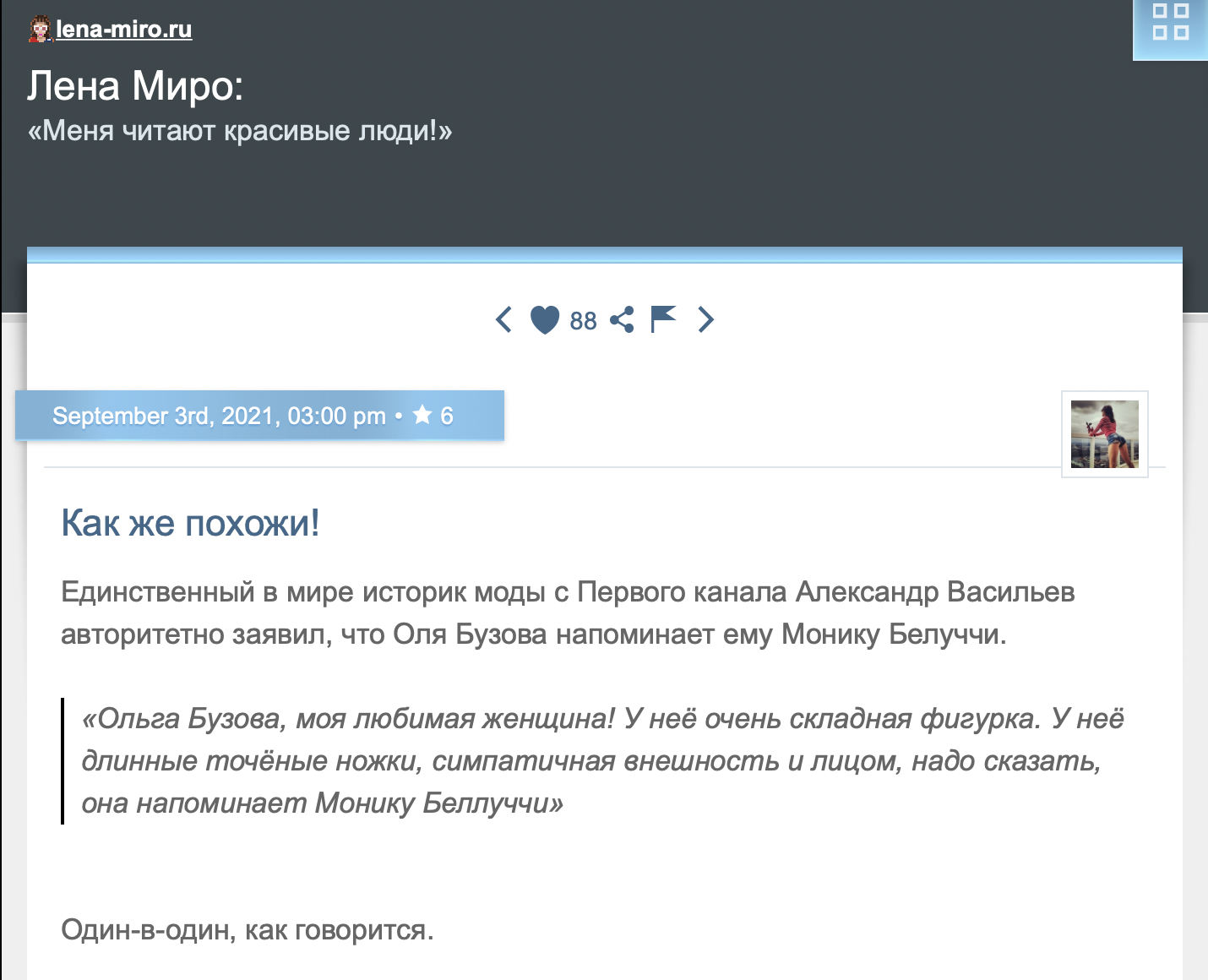The width and height of the screenshot is (1208, 980).
Task: Flag this entry with the flag icon
Action: point(663,319)
